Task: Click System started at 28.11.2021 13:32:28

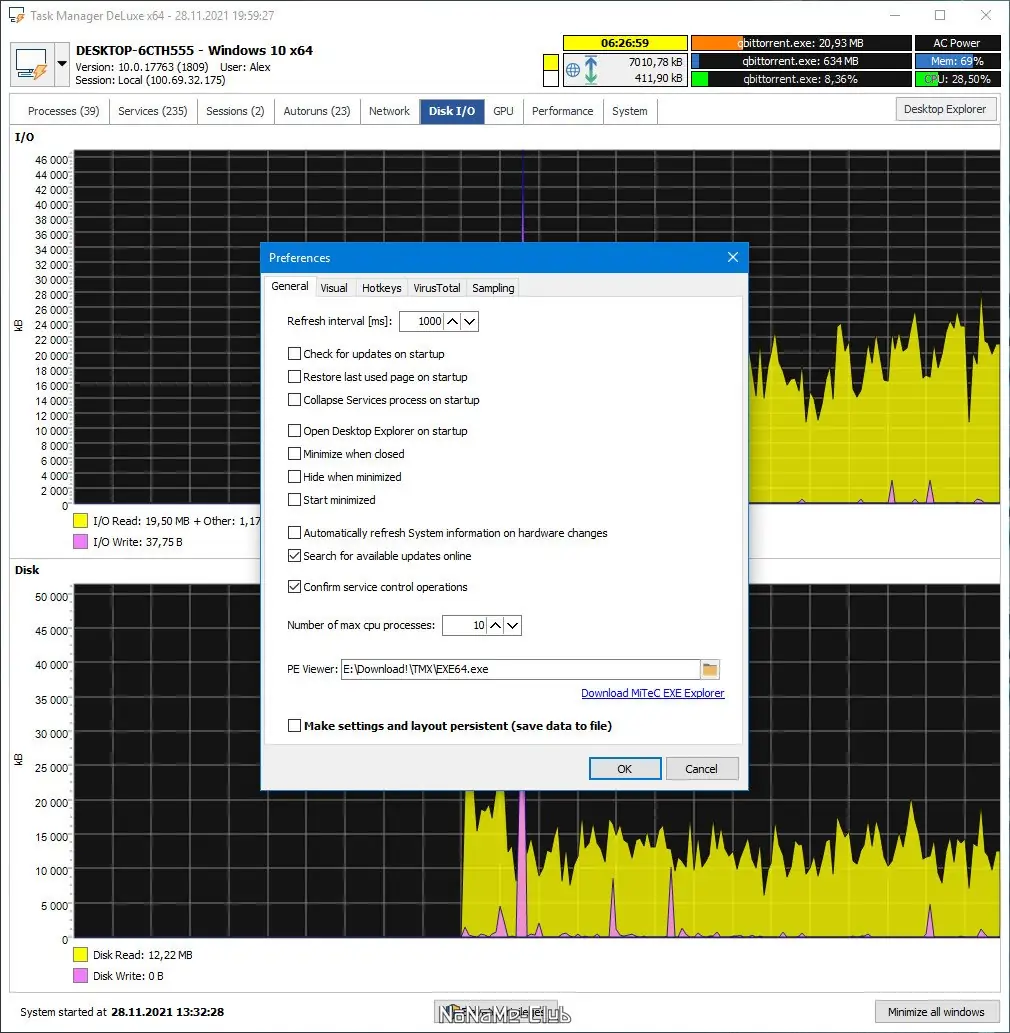Action: point(122,1012)
